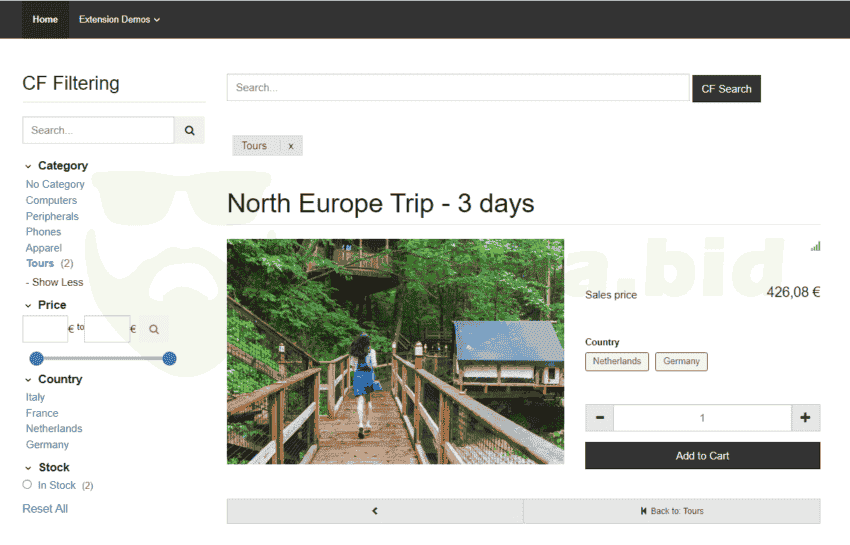Increase quantity with the plus button

[805, 418]
